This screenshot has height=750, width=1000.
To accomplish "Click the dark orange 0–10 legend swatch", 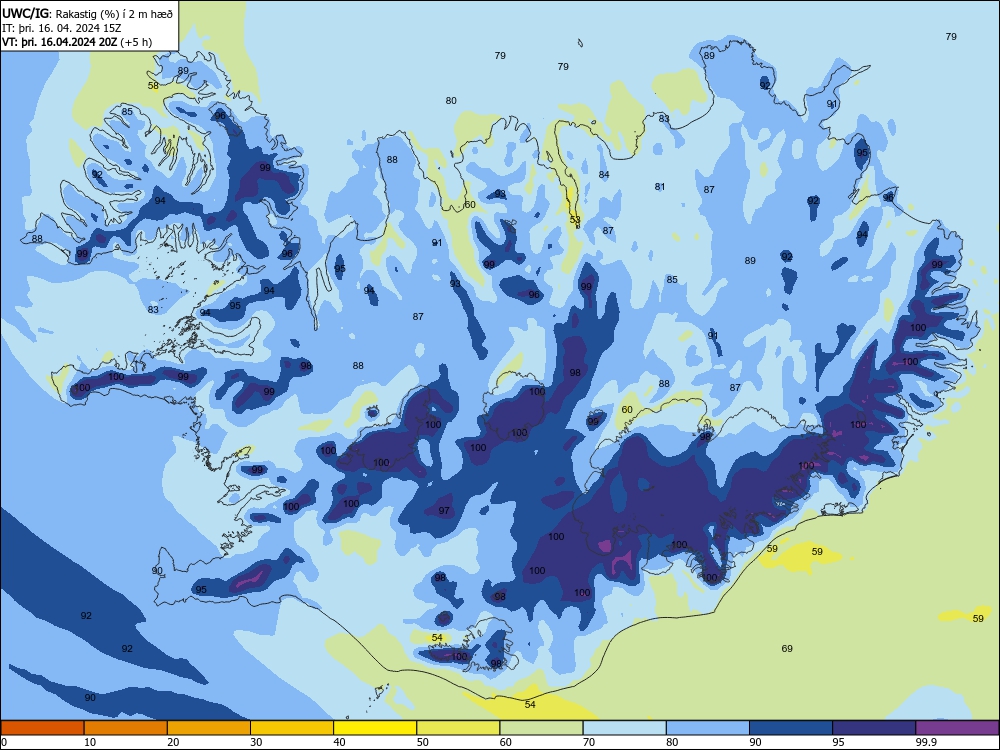I will [x=42, y=728].
